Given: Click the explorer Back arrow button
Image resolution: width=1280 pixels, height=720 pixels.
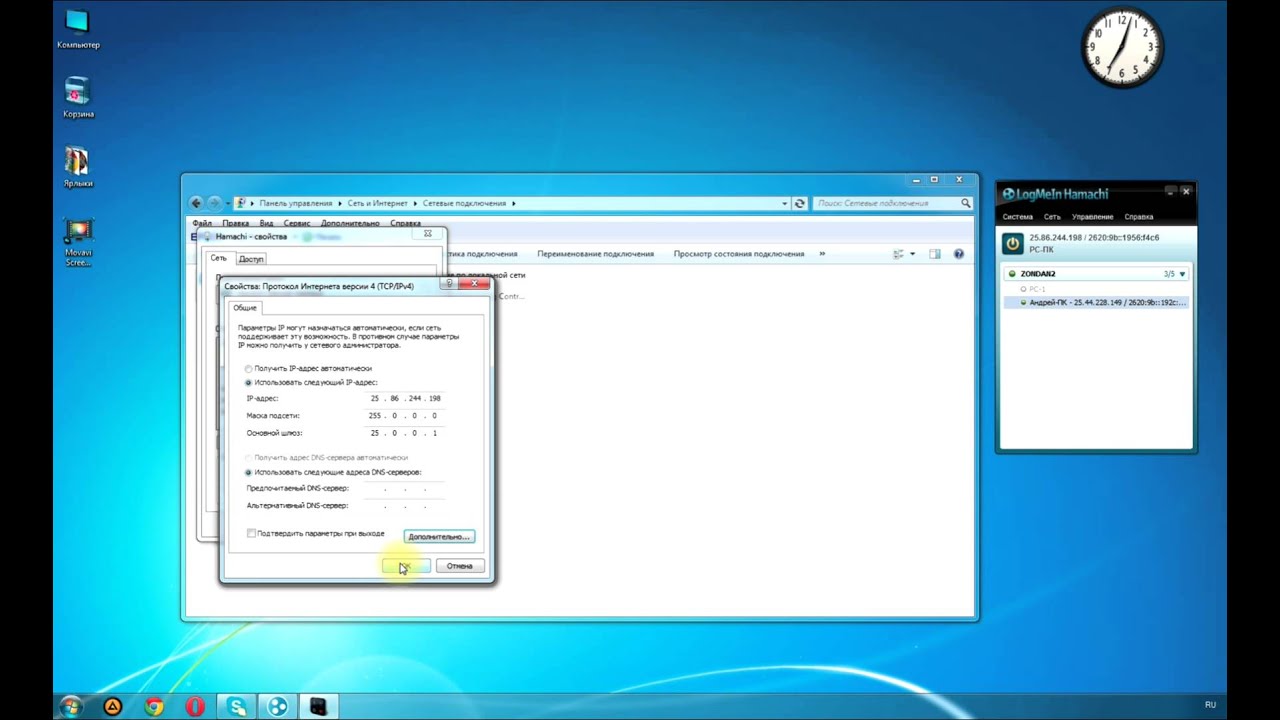Looking at the screenshot, I should pyautogui.click(x=196, y=203).
